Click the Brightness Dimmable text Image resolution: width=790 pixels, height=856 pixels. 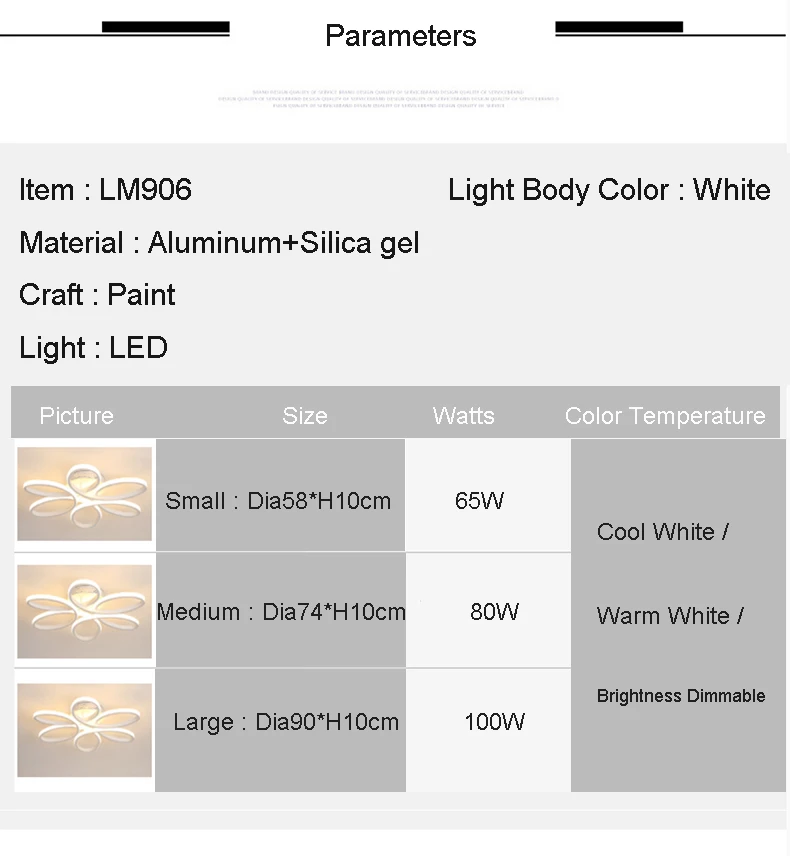point(681,696)
